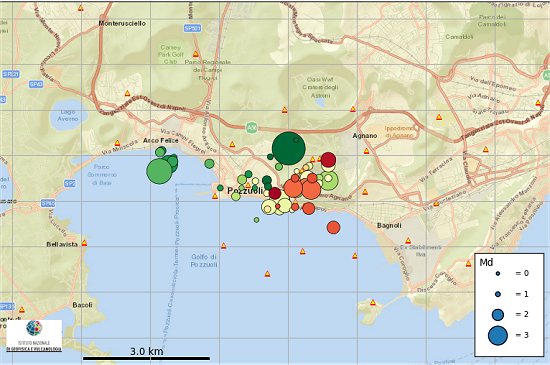Click the largest dark green earthquake circle
This screenshot has height=365, width=550.
pos(288,148)
